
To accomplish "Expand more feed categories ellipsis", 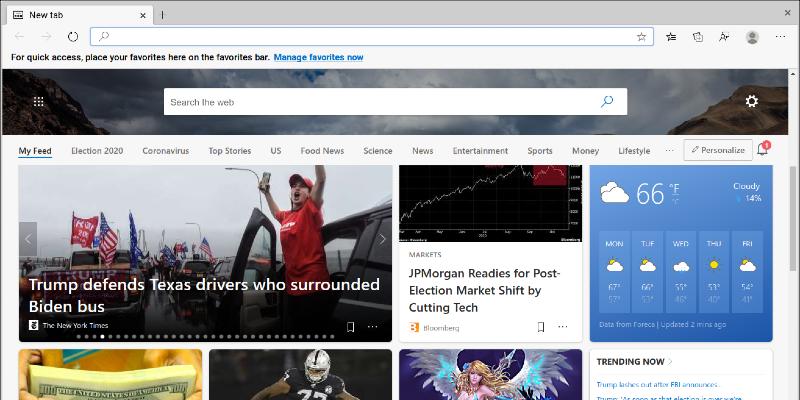I will [x=669, y=151].
